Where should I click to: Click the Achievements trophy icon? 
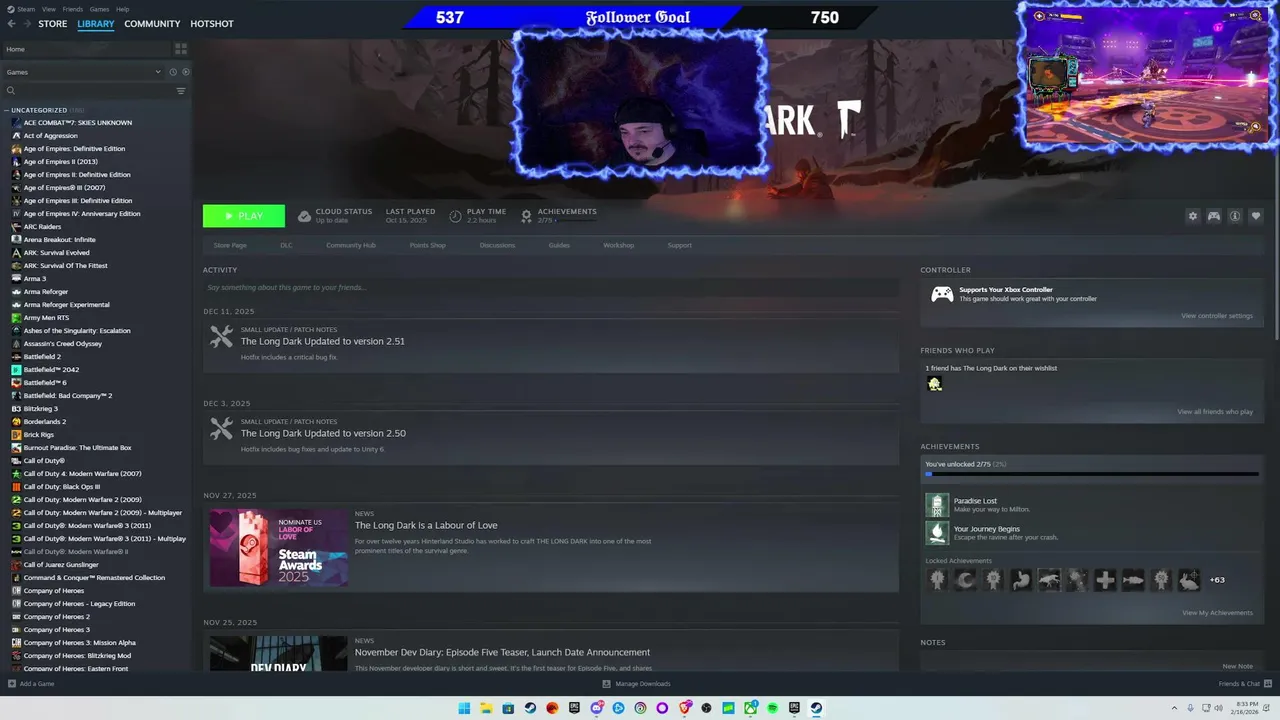(x=526, y=216)
